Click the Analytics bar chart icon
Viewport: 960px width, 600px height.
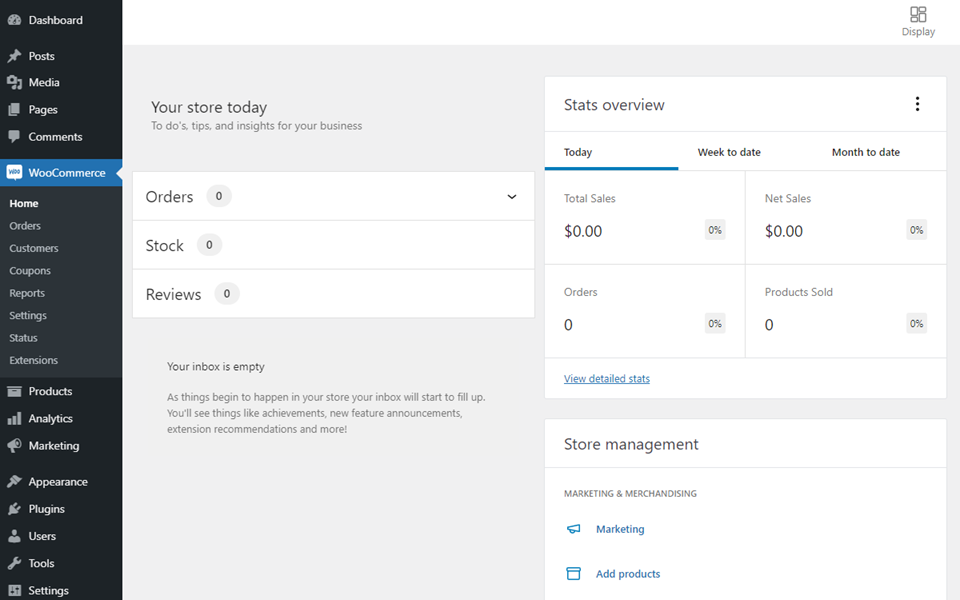[14, 419]
